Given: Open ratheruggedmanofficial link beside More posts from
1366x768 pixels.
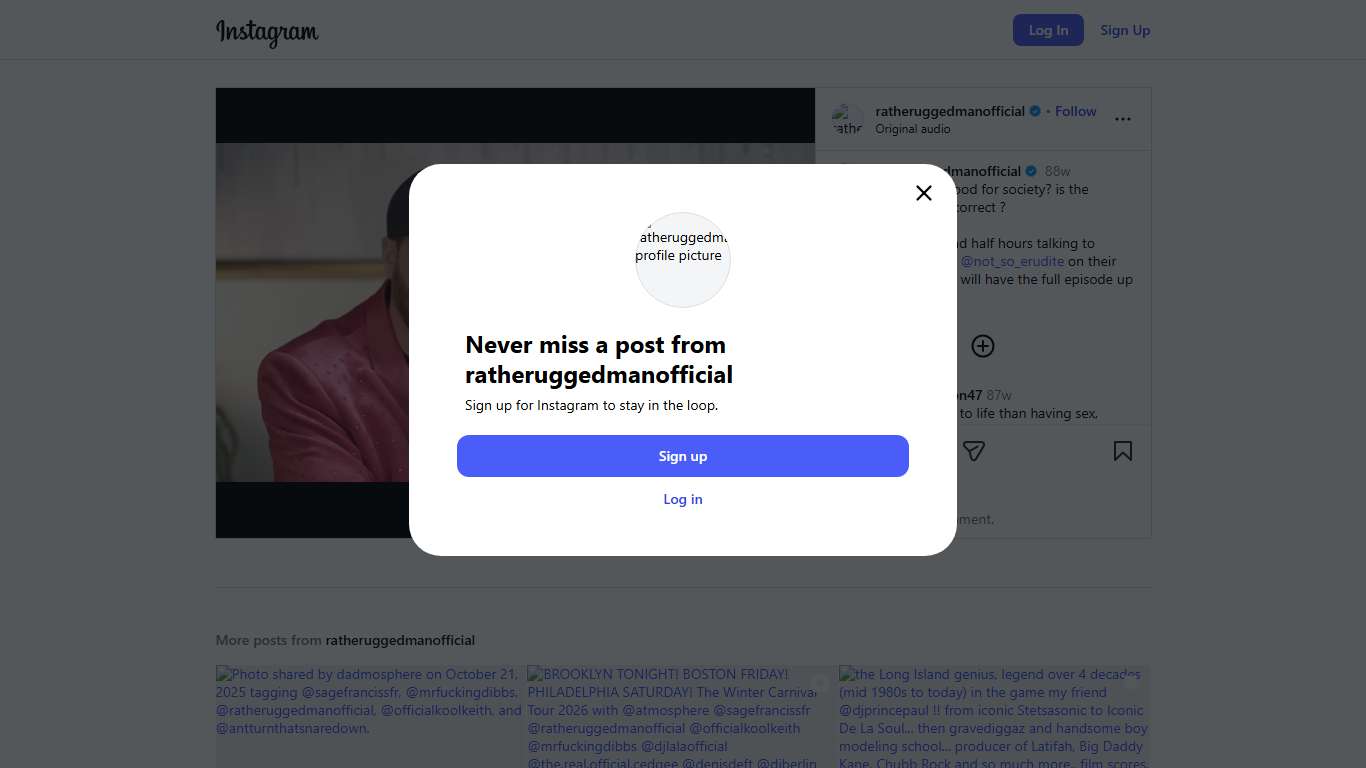Looking at the screenshot, I should click(400, 640).
